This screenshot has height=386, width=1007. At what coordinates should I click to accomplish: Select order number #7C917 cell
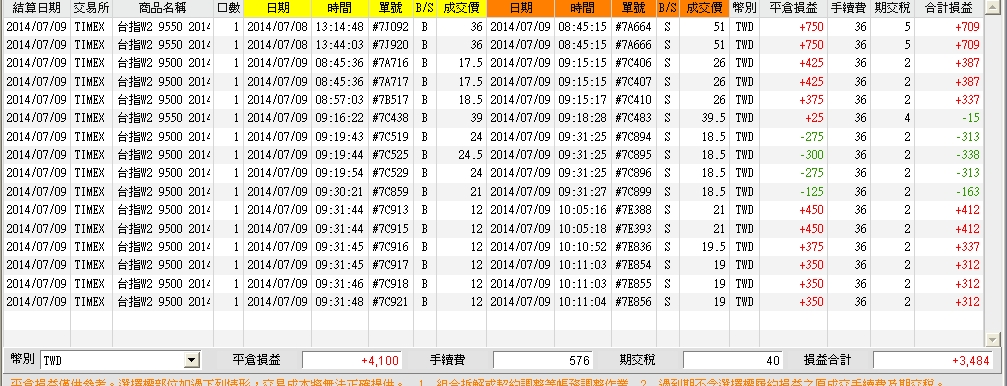pos(390,265)
